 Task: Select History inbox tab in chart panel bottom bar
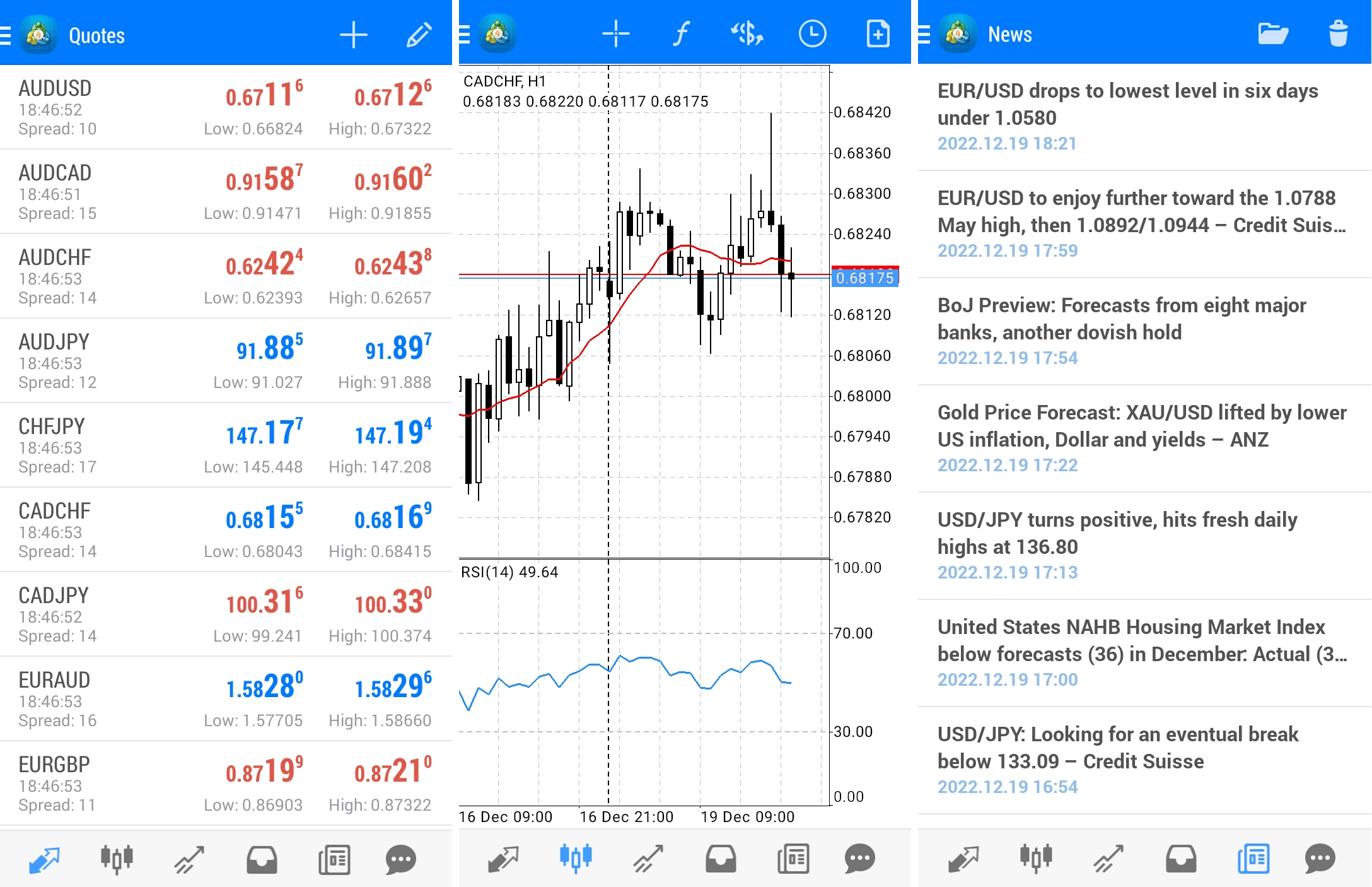tap(721, 859)
